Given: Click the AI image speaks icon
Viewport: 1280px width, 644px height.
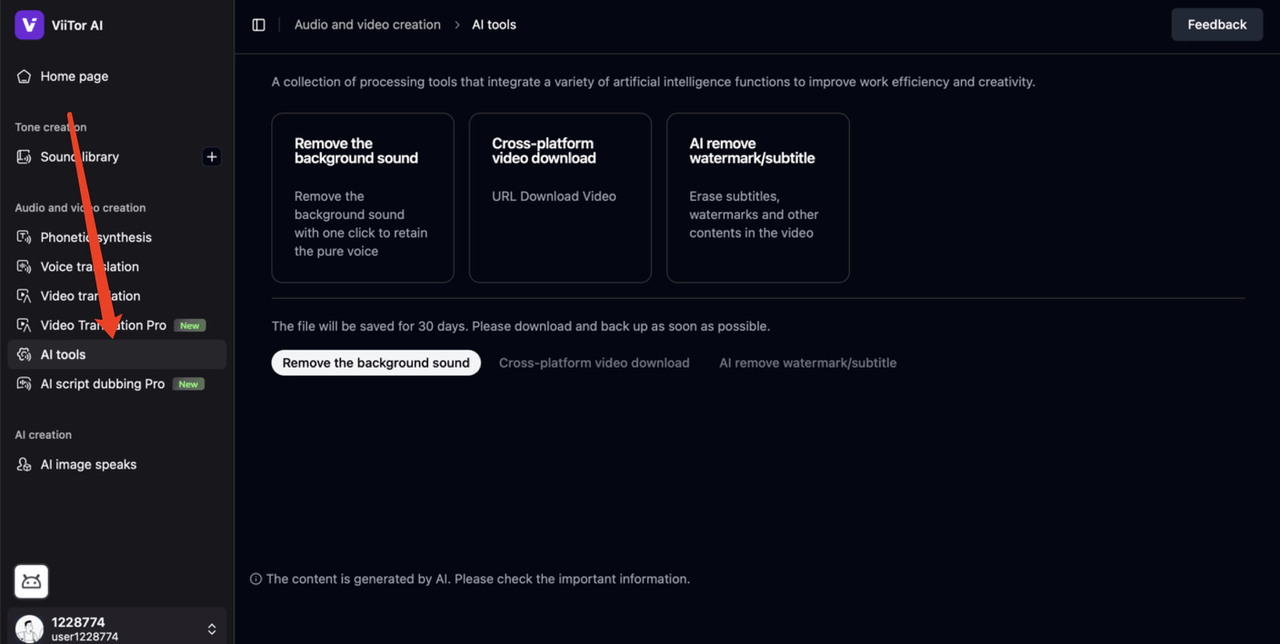Looking at the screenshot, I should tap(24, 465).
